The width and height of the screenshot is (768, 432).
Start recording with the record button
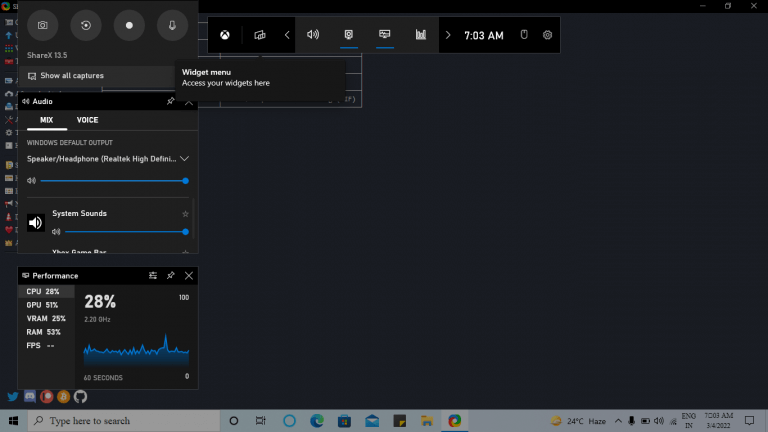click(129, 25)
